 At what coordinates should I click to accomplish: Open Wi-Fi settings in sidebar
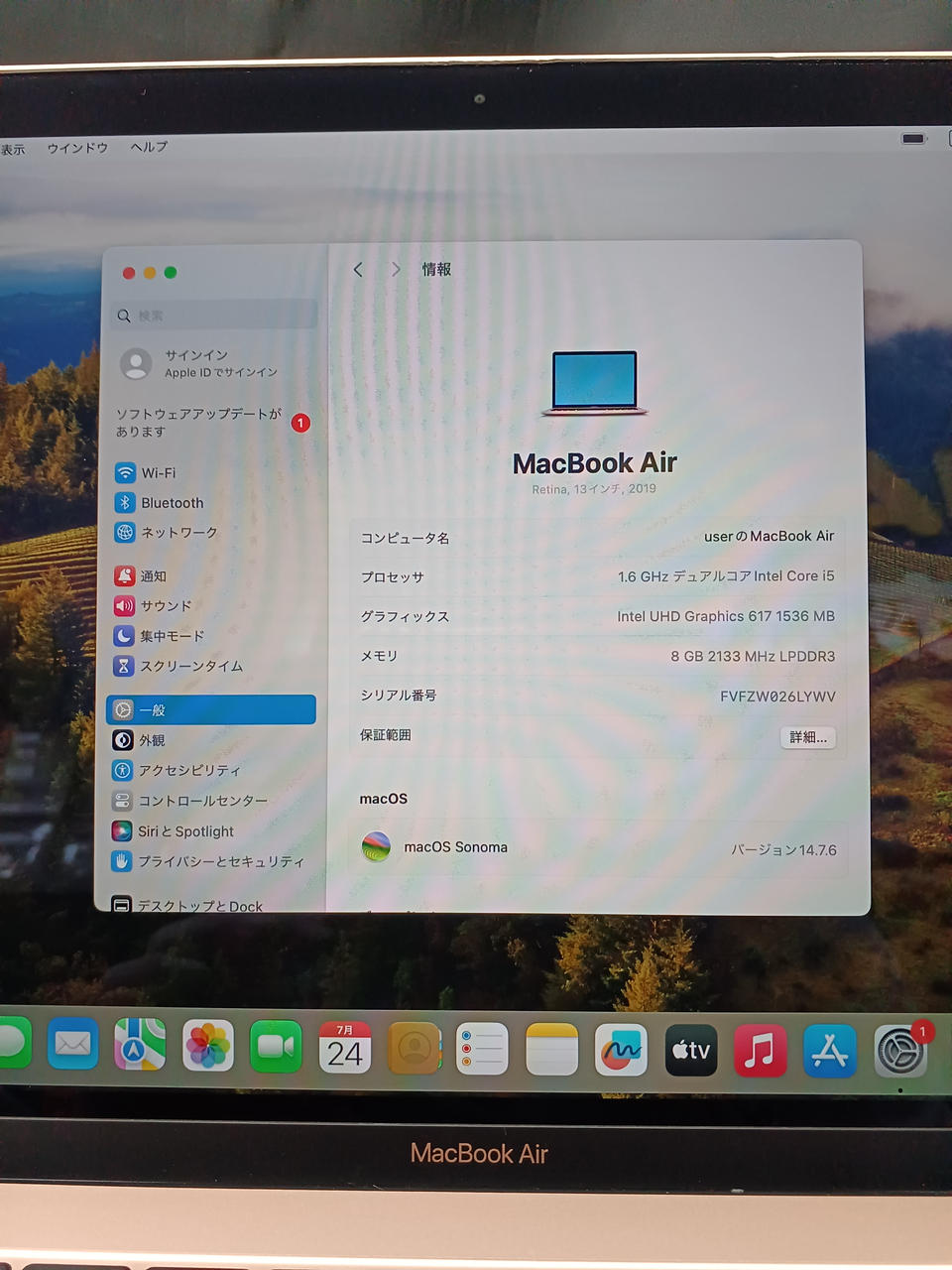[159, 473]
